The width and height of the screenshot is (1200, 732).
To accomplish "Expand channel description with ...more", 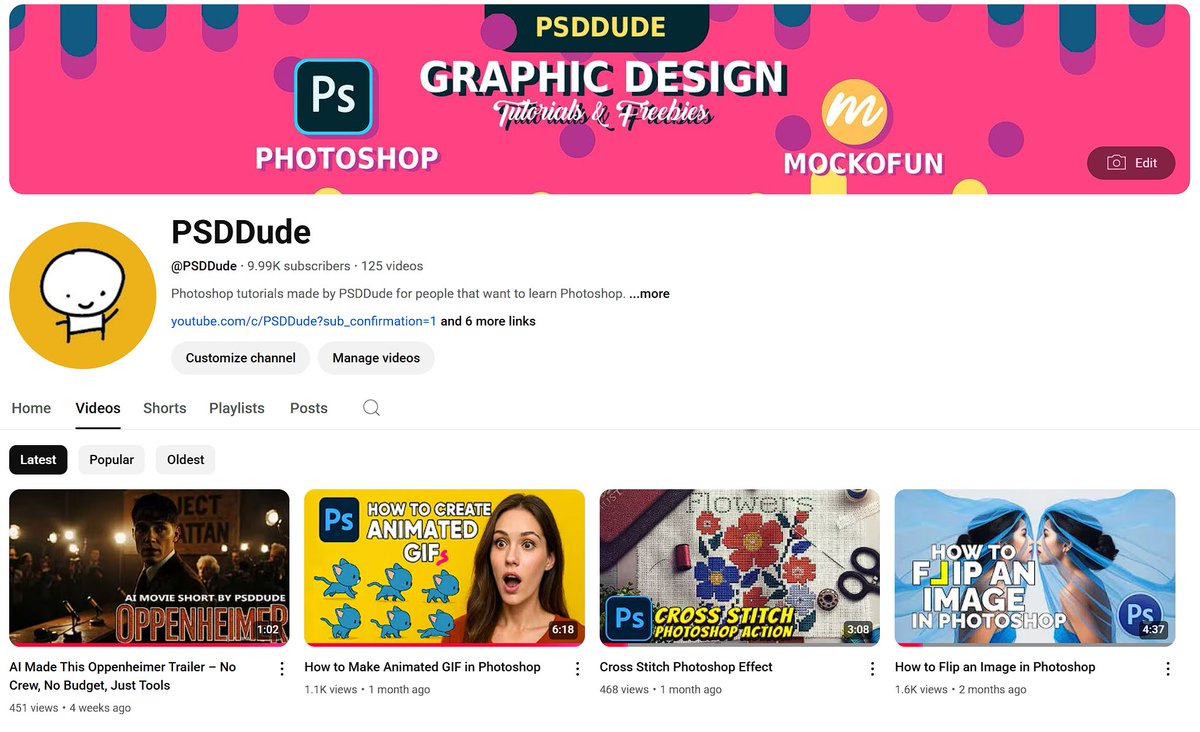I will pos(649,294).
